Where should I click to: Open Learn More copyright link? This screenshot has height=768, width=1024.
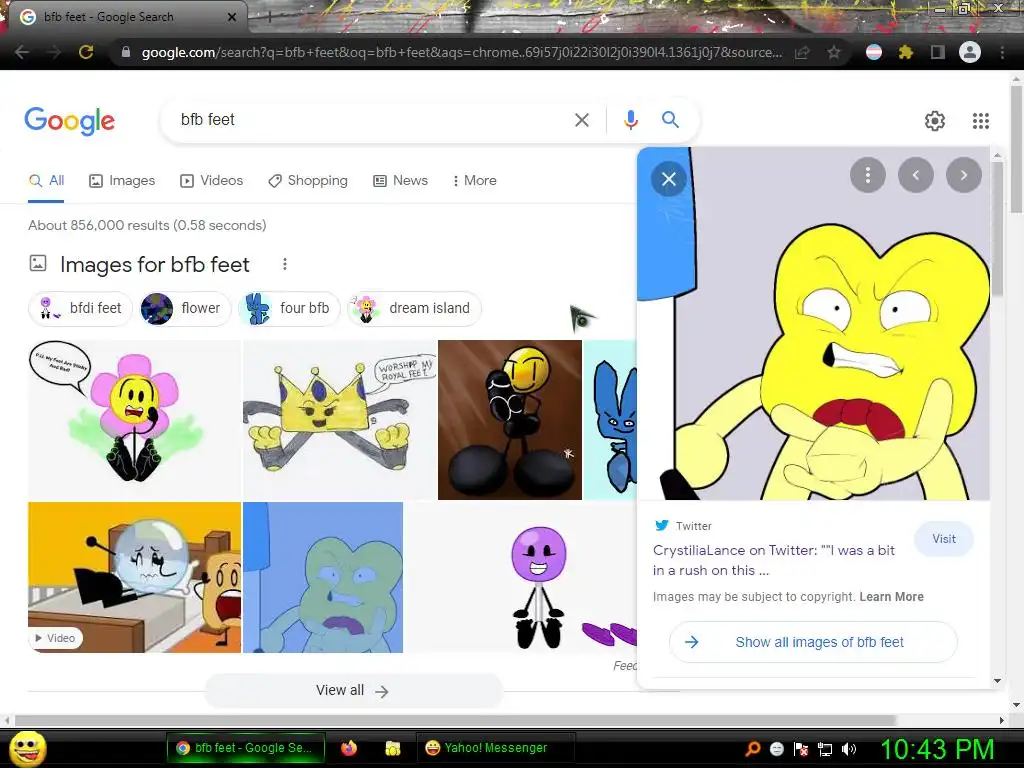tap(891, 597)
